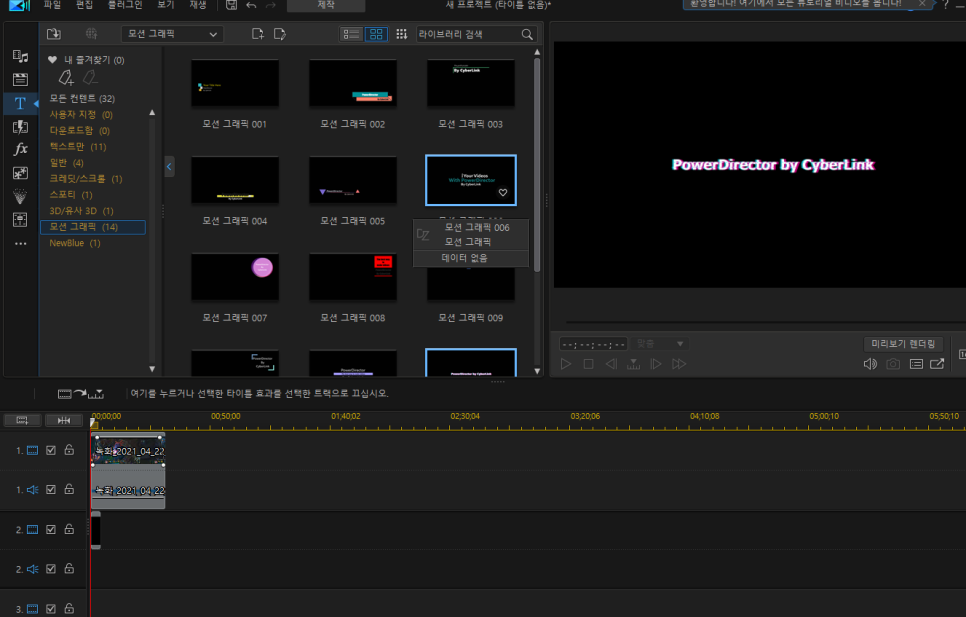Image resolution: width=966 pixels, height=617 pixels.
Task: Switch to the 제작 produce tab
Action: (x=326, y=5)
